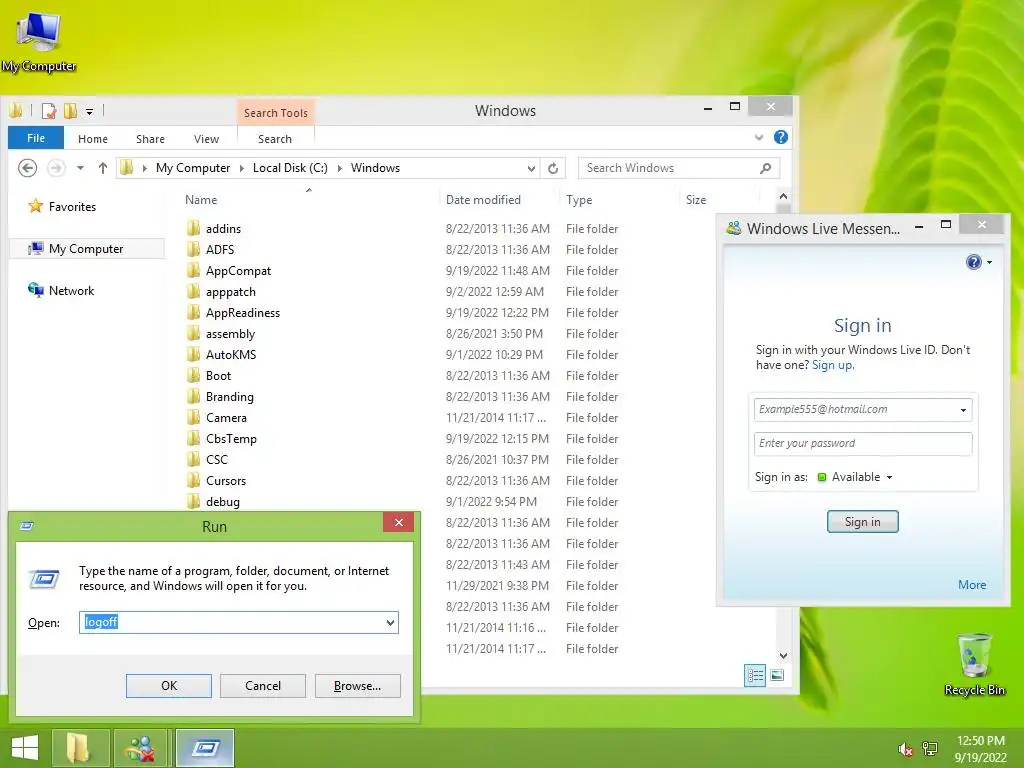Open the Home ribbon tab
The image size is (1024, 768).
pos(93,138)
